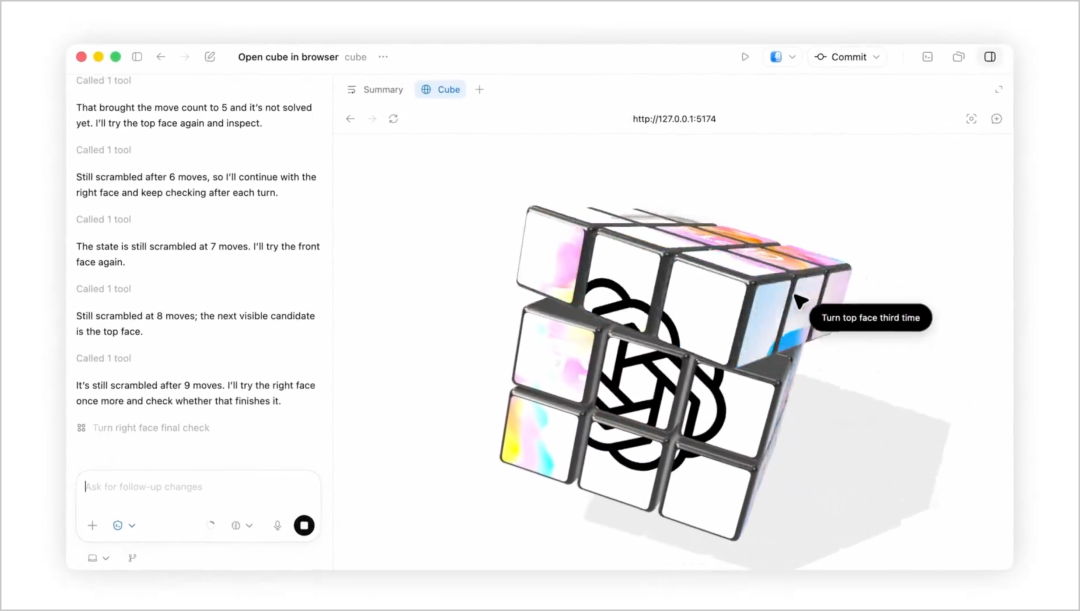
Task: Click the add comment bubble icon
Action: point(997,119)
